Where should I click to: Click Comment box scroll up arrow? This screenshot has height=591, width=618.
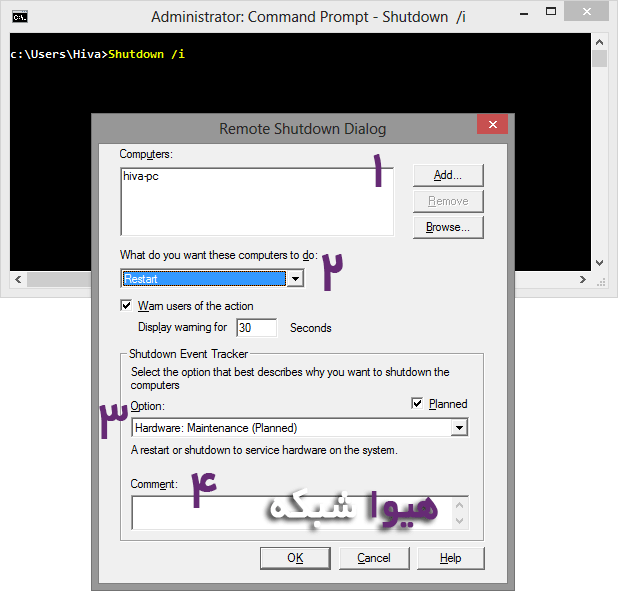tap(459, 504)
